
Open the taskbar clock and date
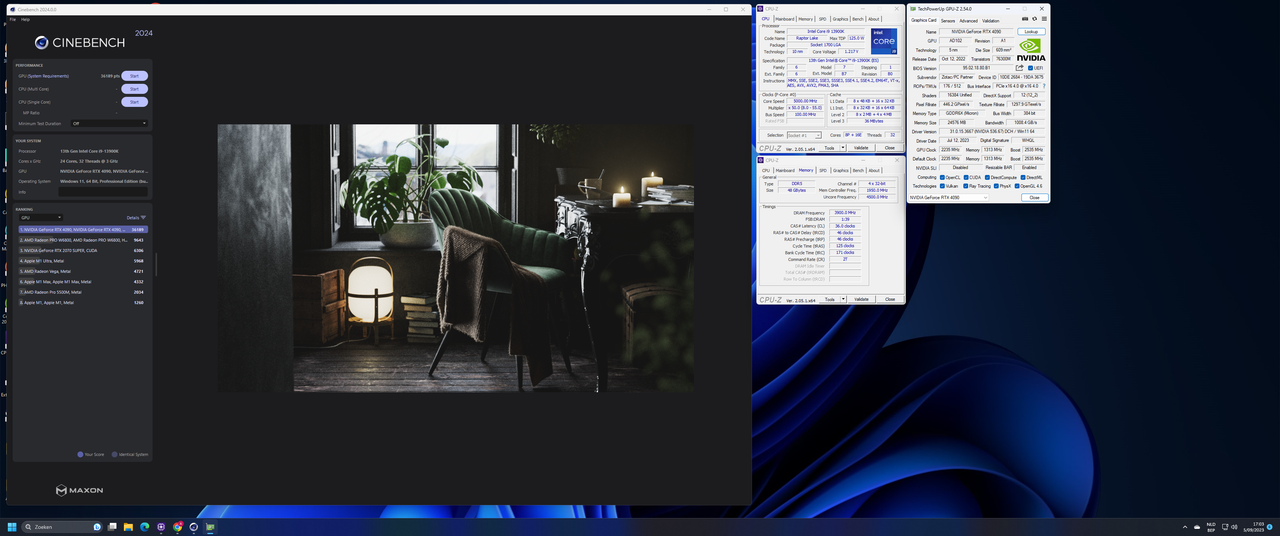tap(1256, 527)
